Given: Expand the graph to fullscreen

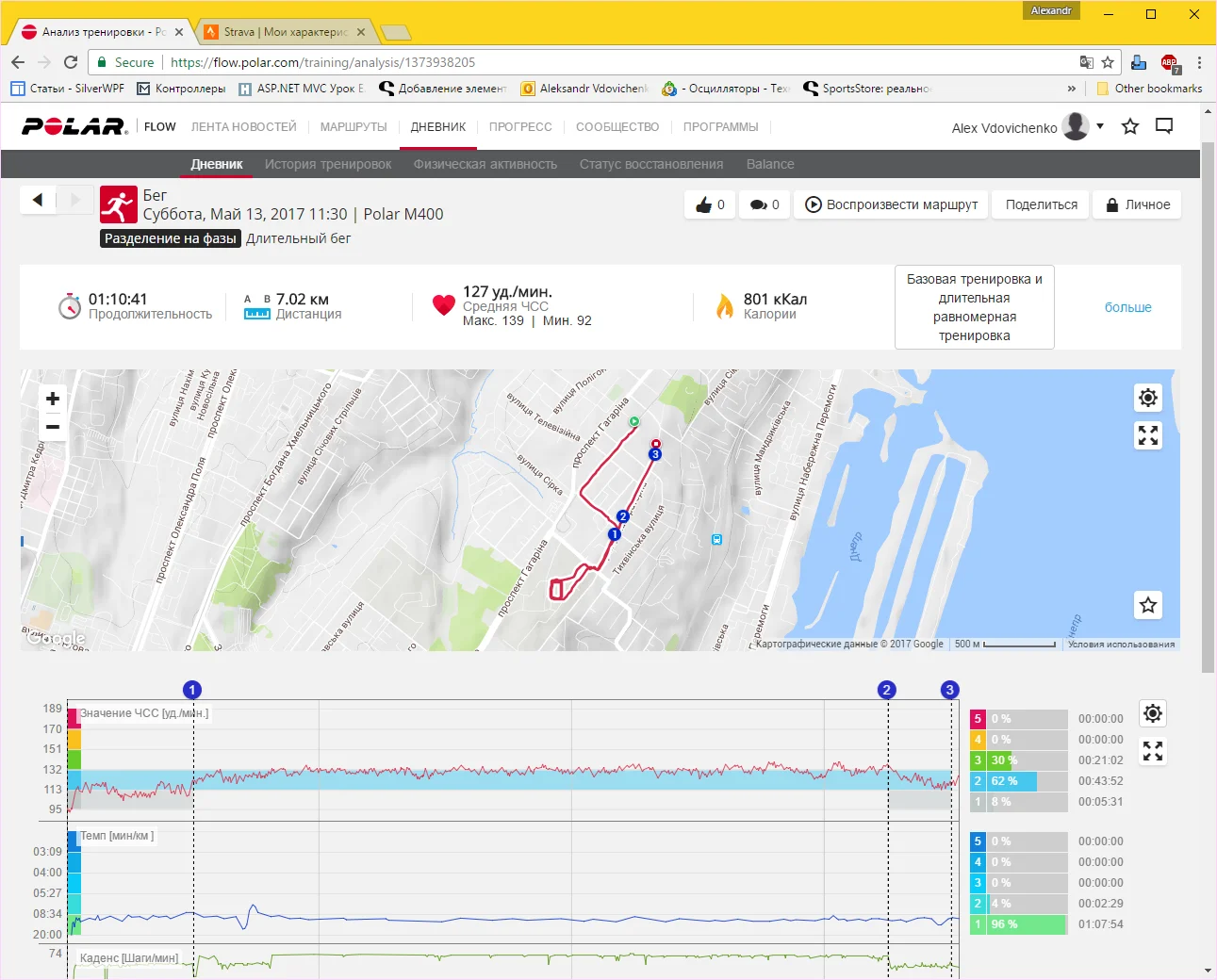Looking at the screenshot, I should point(1152,751).
